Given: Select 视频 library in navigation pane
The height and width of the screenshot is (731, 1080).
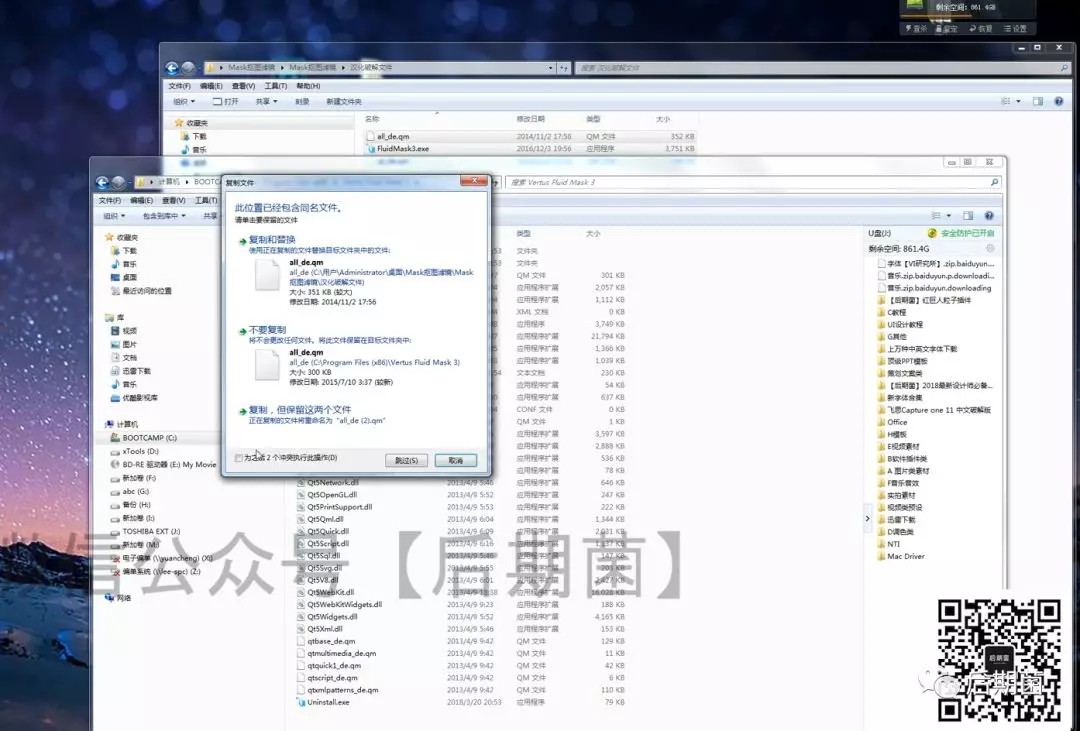Looking at the screenshot, I should click(x=129, y=331).
